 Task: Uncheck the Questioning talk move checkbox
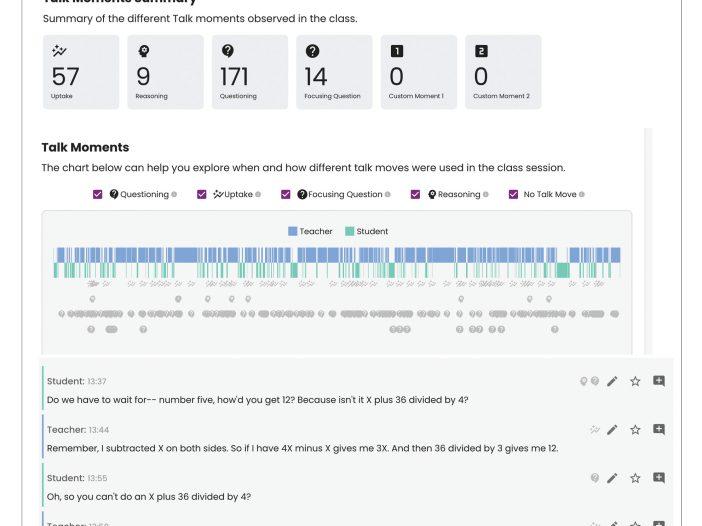point(97,194)
